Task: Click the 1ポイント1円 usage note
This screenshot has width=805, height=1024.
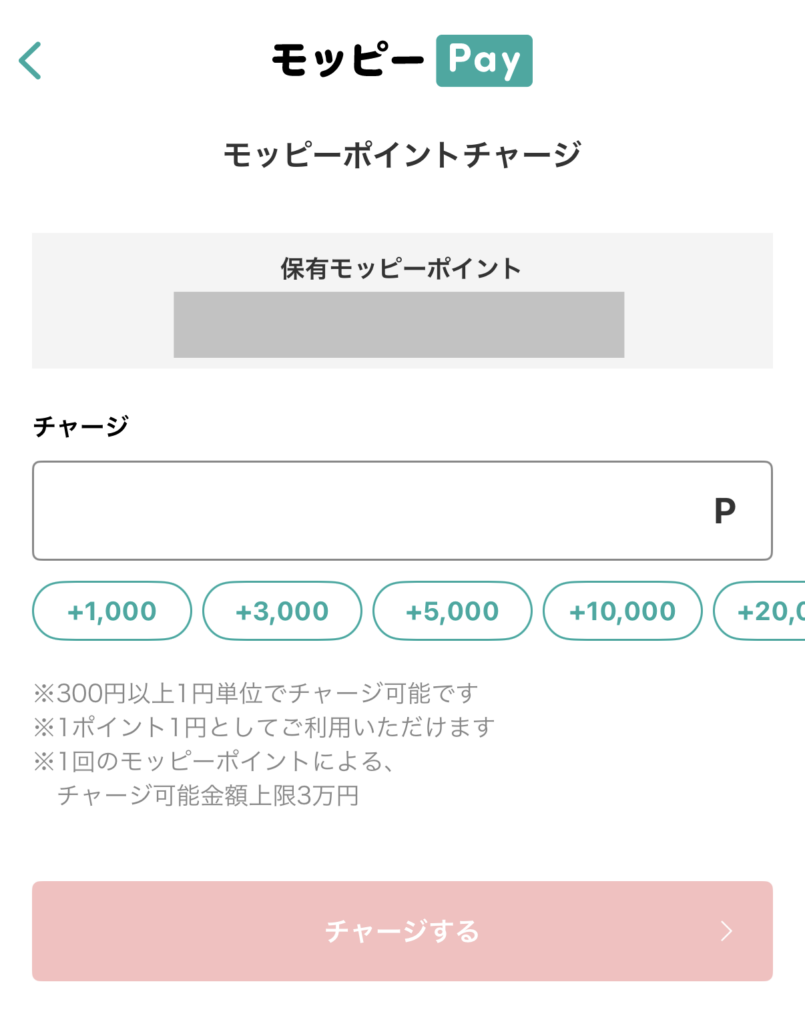Action: (x=264, y=727)
